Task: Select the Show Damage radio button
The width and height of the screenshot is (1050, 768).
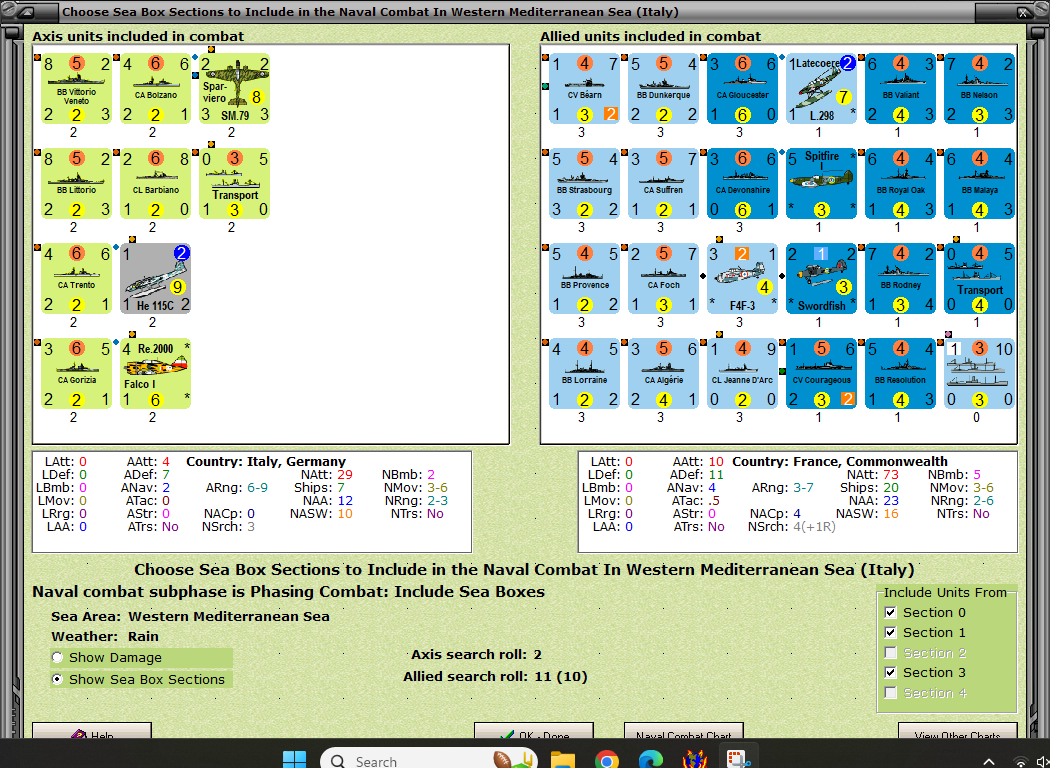Action: click(x=59, y=657)
